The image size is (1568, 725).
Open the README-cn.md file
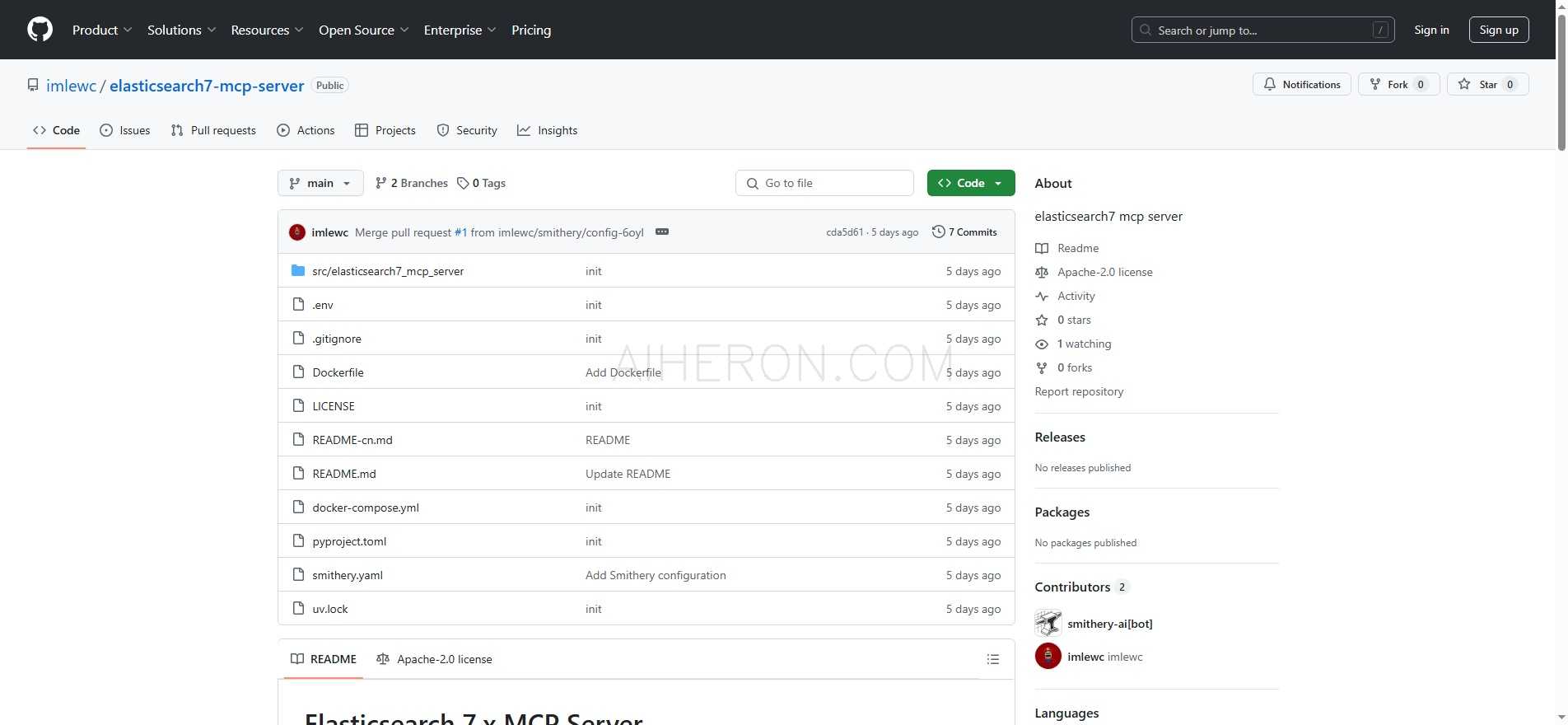[352, 440]
